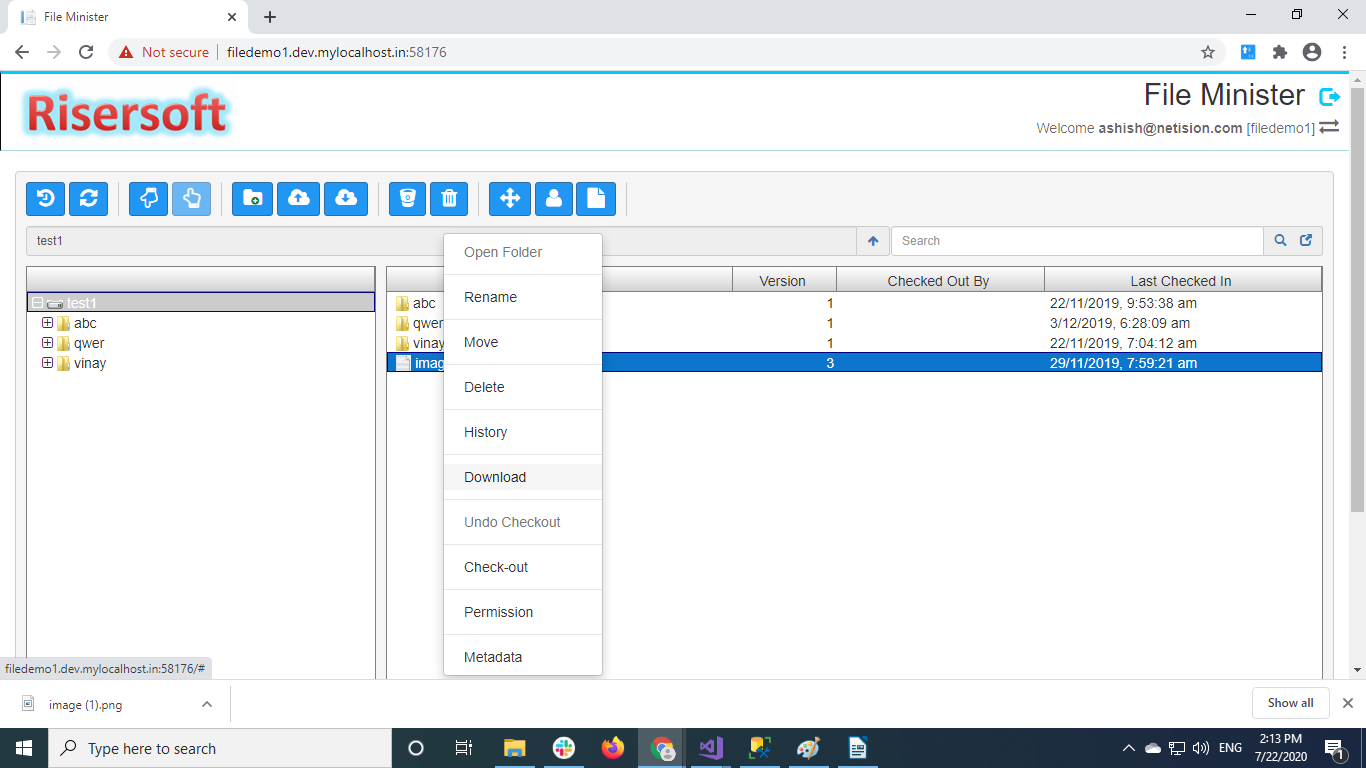Click the user permission toolbar button
Viewport: 1366px width, 768px height.
click(554, 199)
